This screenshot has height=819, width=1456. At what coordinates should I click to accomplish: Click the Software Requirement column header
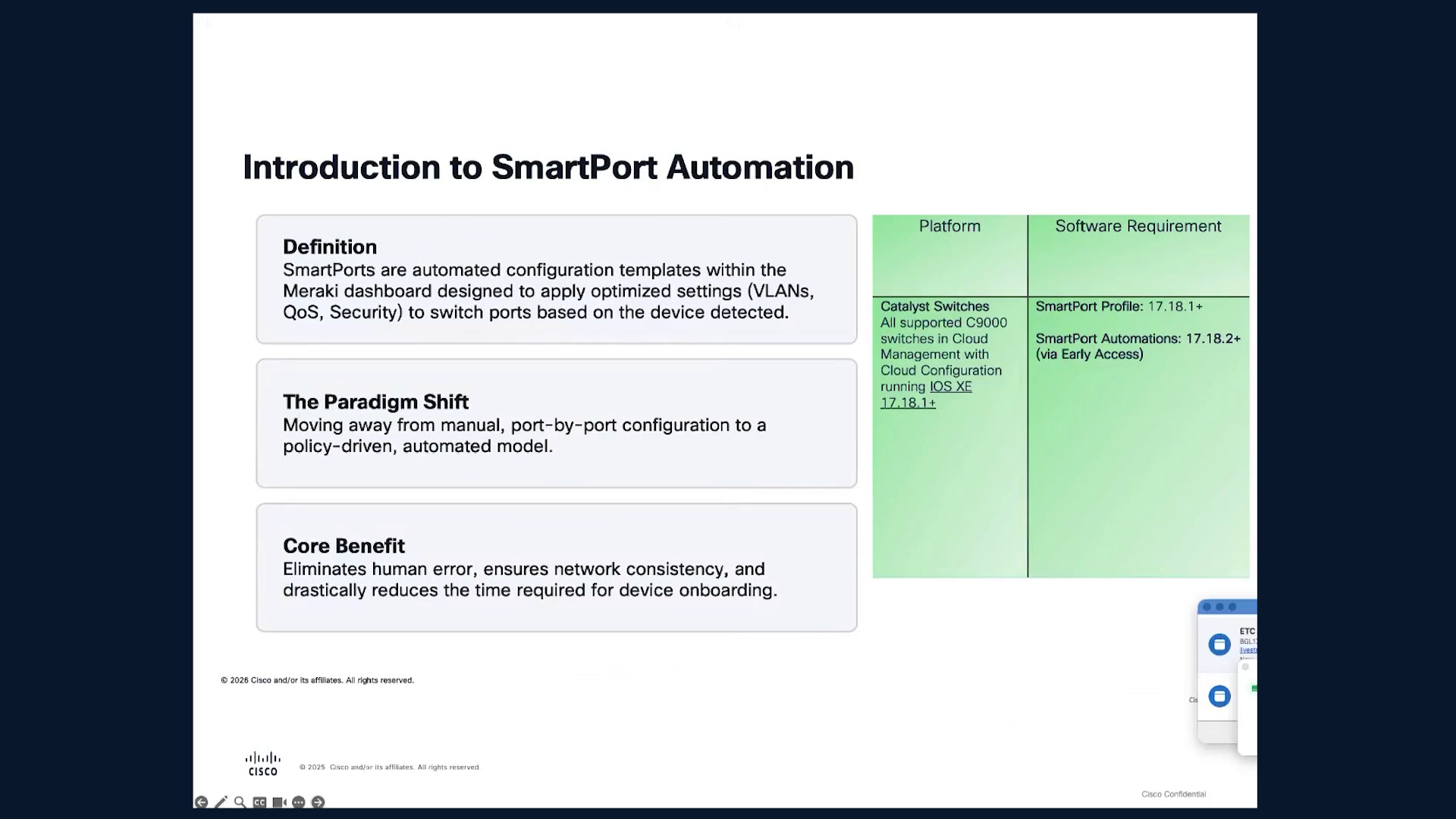tap(1138, 226)
